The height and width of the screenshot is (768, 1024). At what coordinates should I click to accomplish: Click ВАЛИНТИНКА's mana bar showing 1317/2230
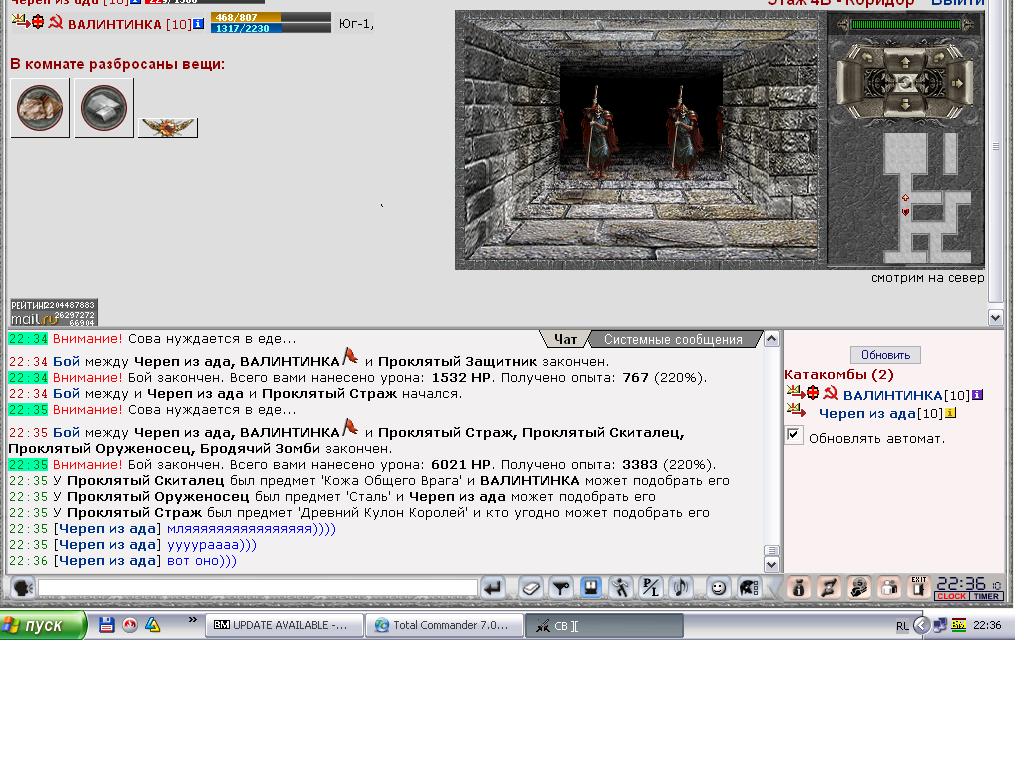pos(270,28)
